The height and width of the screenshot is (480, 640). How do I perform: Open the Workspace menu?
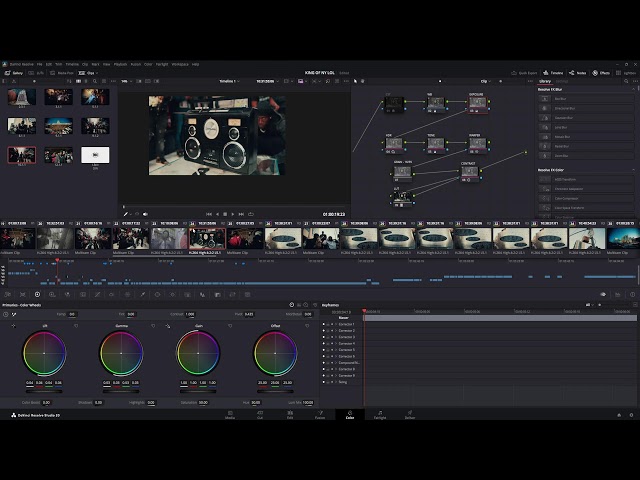(x=180, y=64)
